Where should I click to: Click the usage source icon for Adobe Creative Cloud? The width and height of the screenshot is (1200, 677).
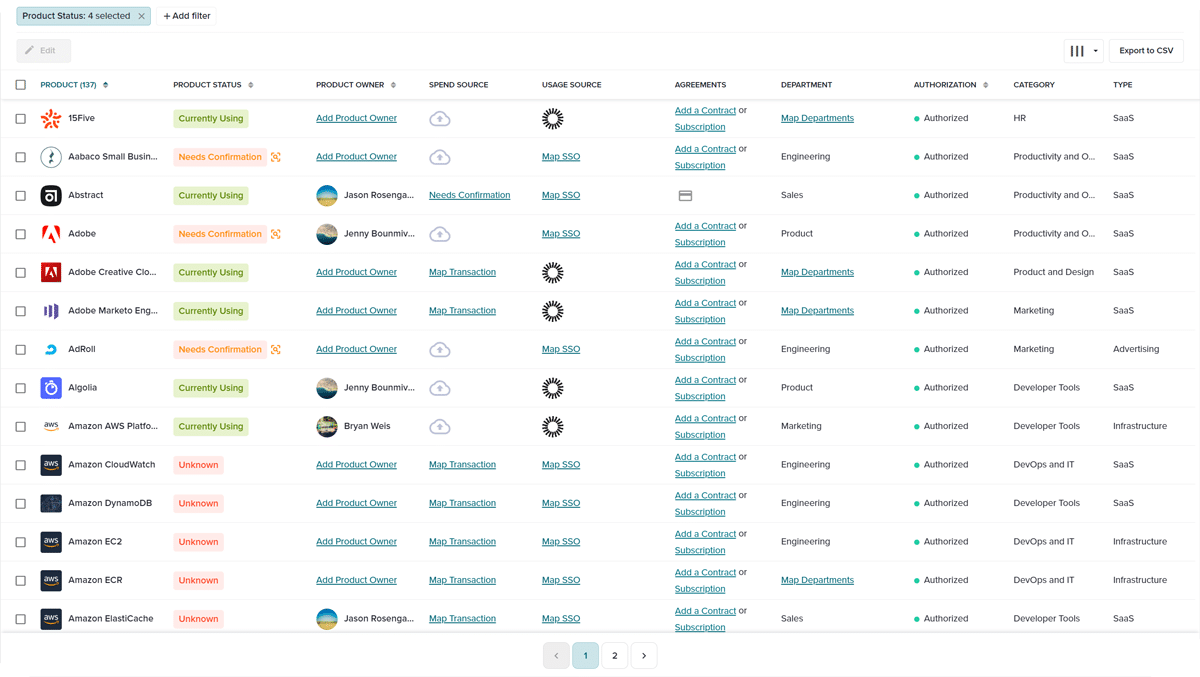553,273
